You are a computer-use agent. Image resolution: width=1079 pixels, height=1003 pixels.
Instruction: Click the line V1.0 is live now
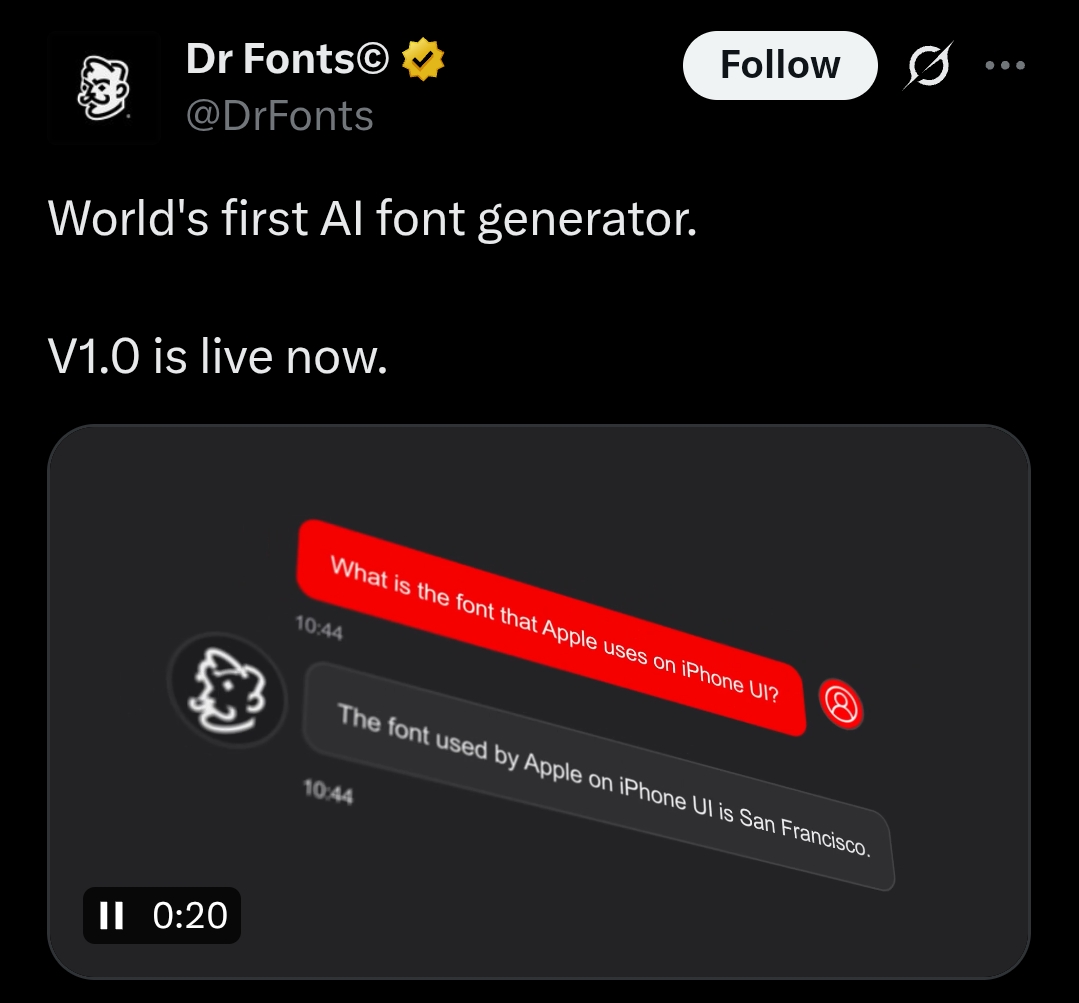coord(217,356)
